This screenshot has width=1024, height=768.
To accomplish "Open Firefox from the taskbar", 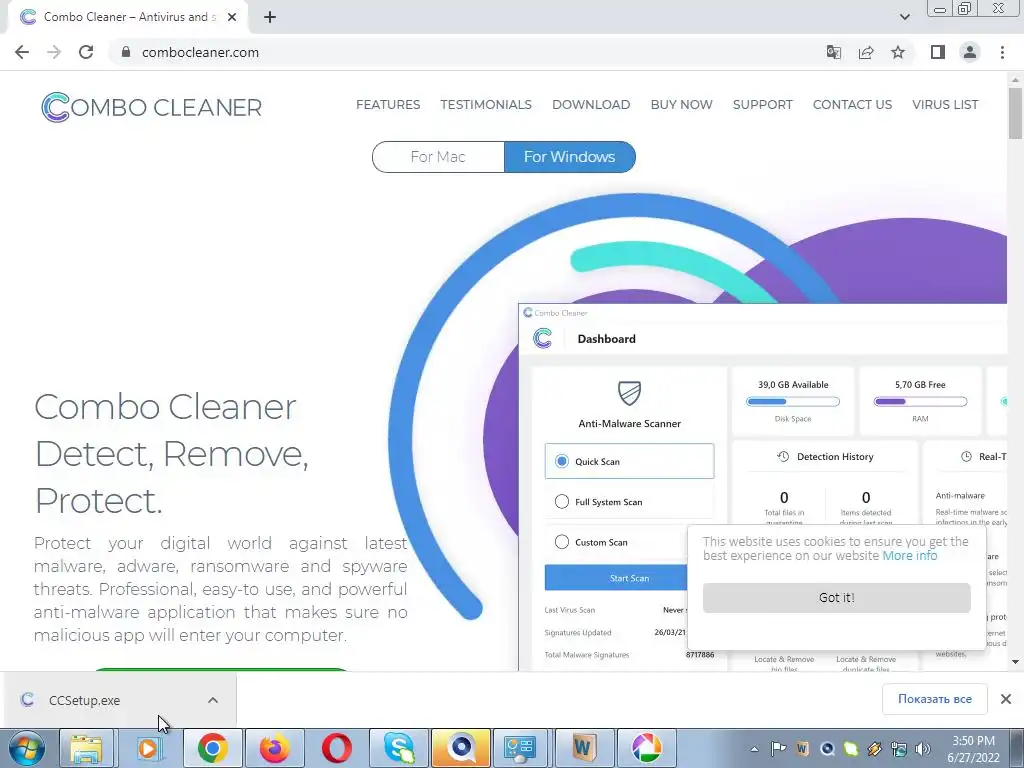I will (274, 748).
